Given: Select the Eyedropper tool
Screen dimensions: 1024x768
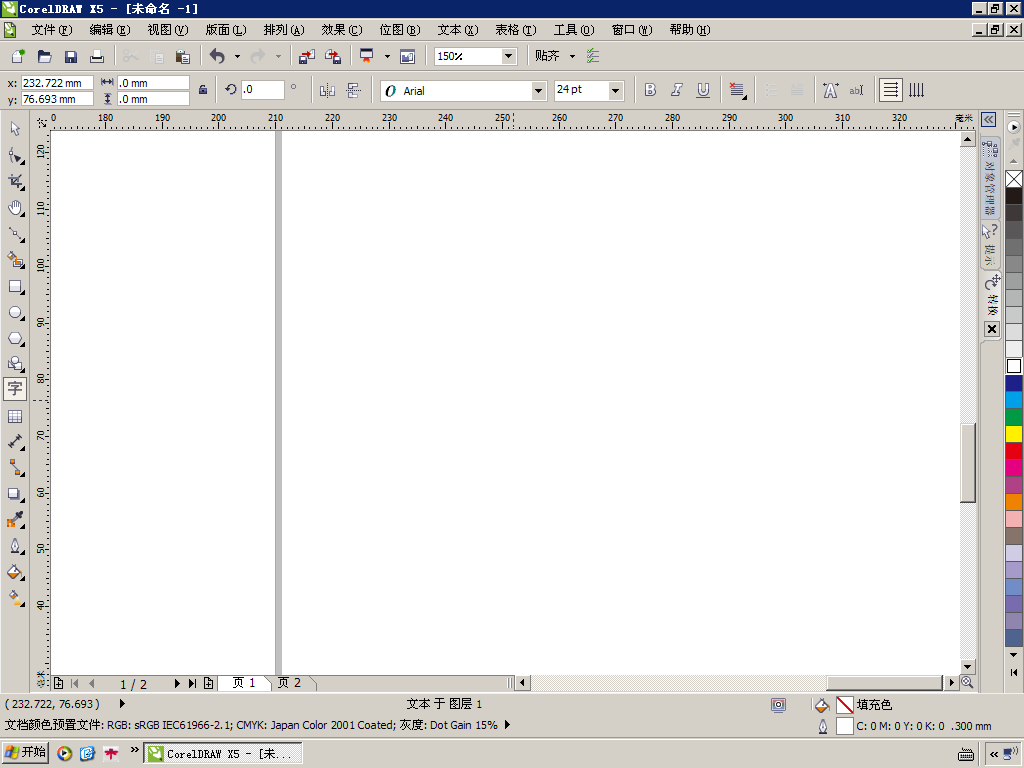Looking at the screenshot, I should (15, 520).
